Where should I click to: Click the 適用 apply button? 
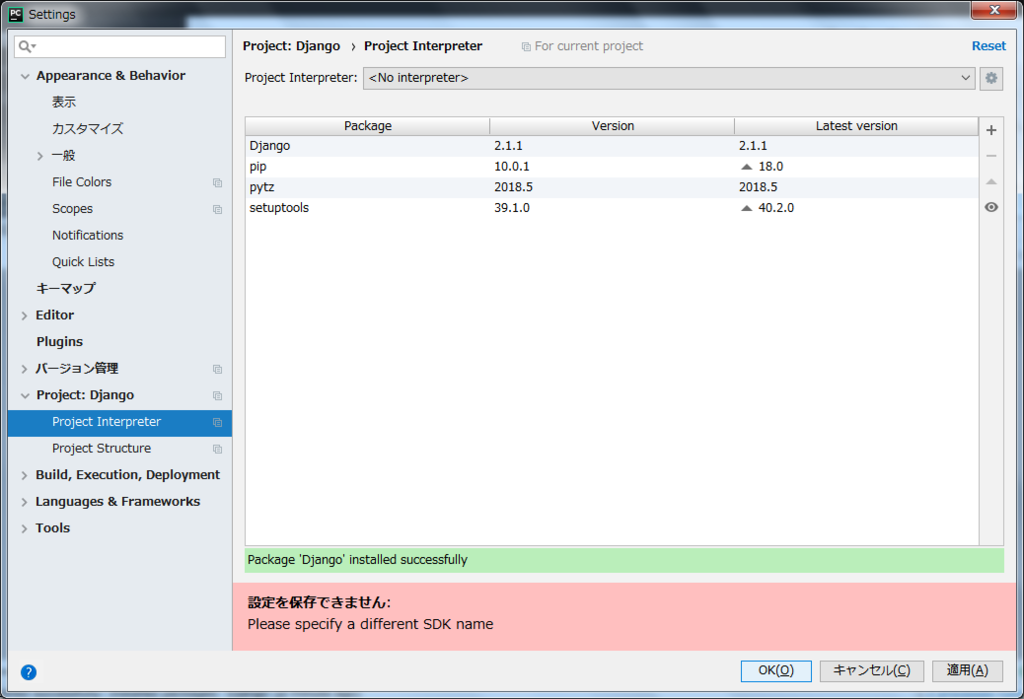coord(967,671)
